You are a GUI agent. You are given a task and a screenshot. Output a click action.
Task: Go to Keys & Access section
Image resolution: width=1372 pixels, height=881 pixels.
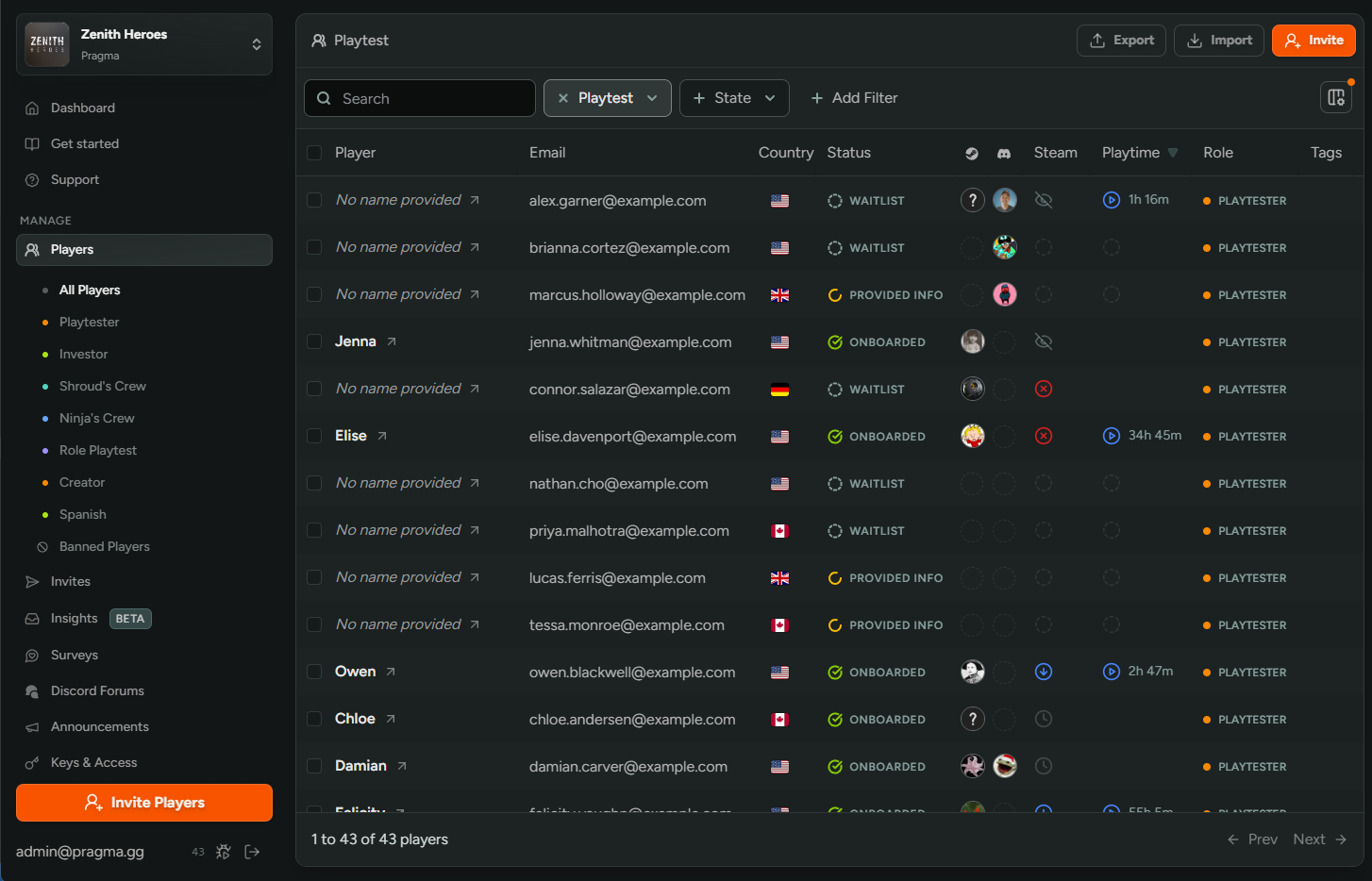93,762
